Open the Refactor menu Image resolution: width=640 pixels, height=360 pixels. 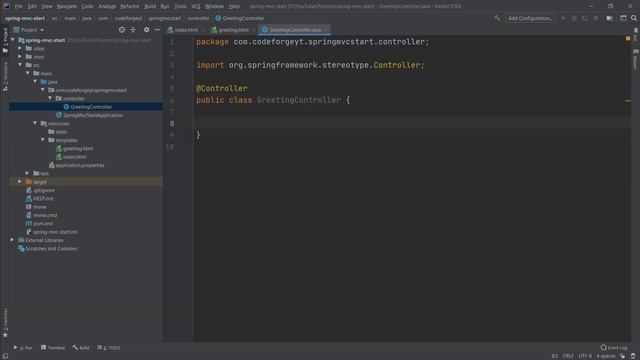click(x=130, y=7)
